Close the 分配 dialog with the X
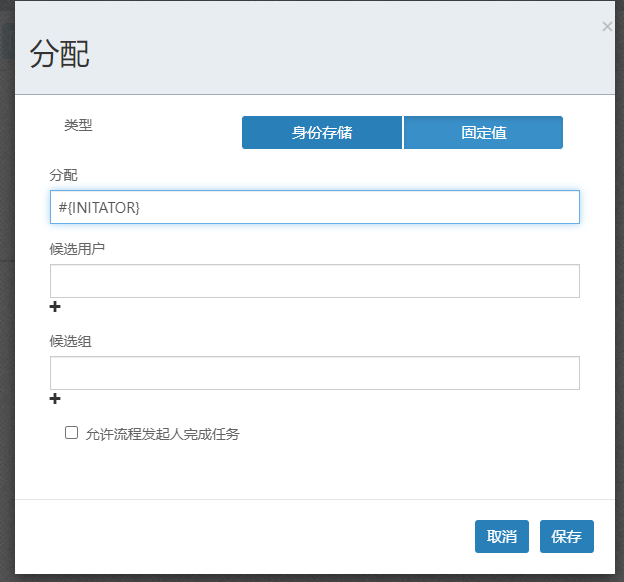Viewport: 624px width, 582px height. point(607,27)
